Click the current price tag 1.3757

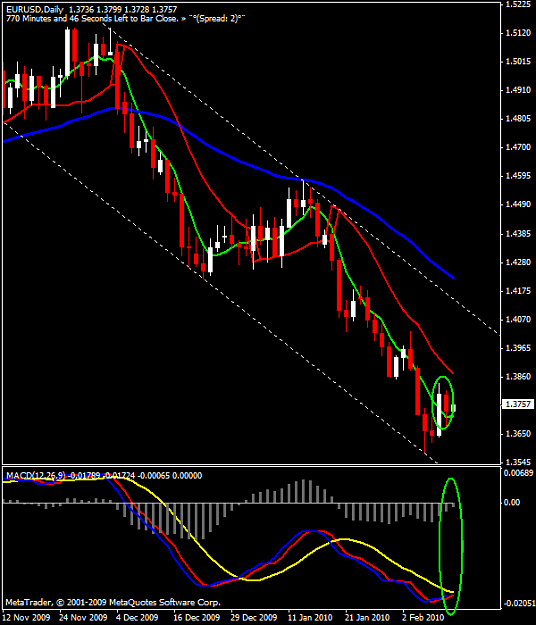pos(518,404)
